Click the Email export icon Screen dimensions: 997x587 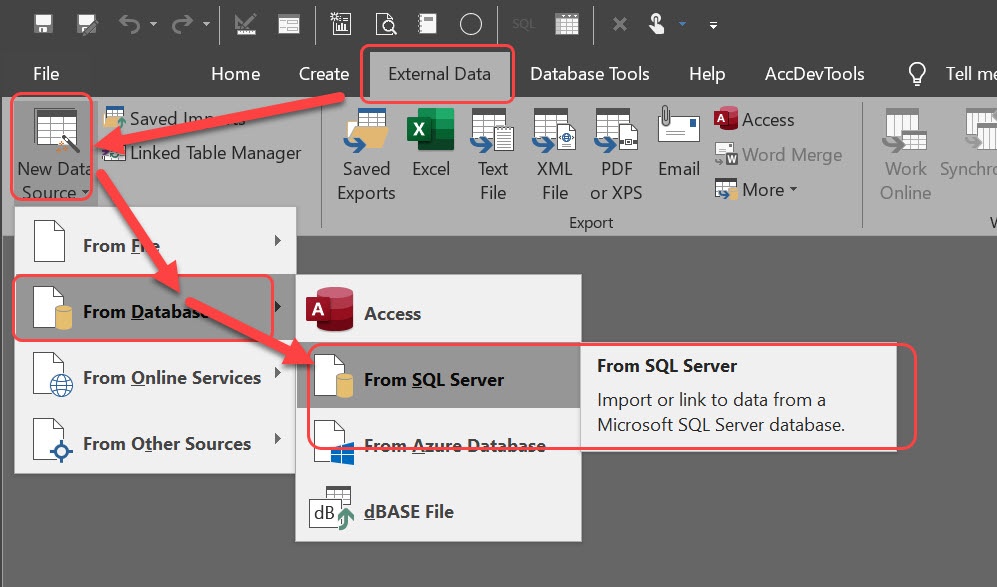678,142
